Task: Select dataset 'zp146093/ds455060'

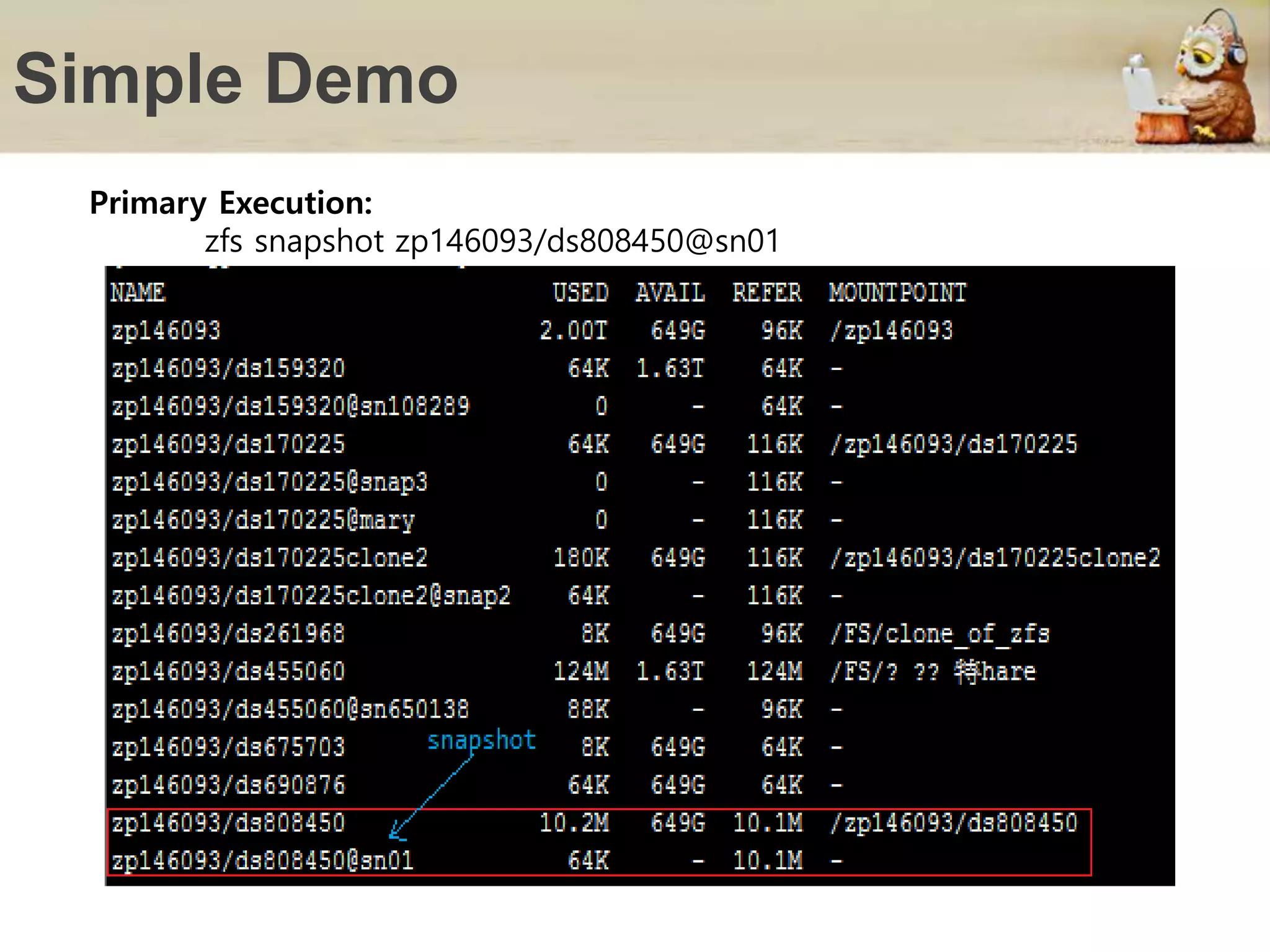Action: pos(228,671)
